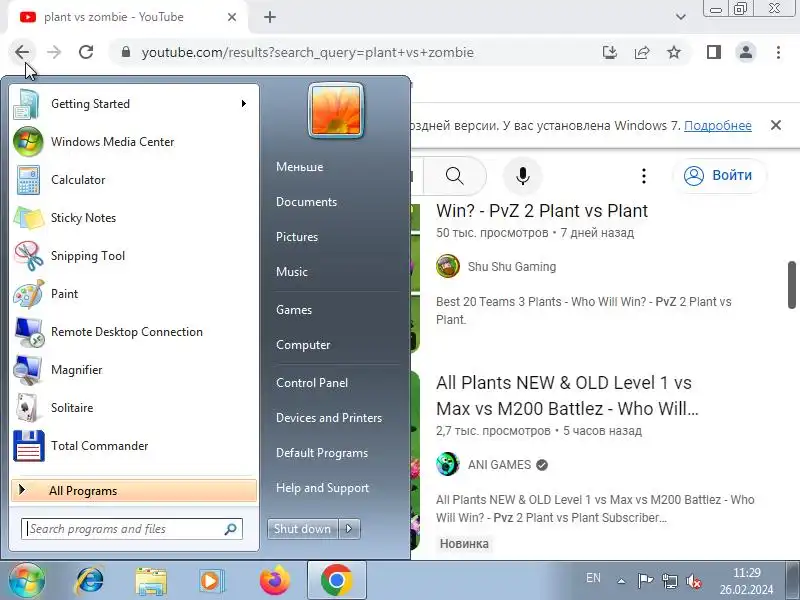Expand All Programs list
Image resolution: width=800 pixels, height=600 pixels.
pyautogui.click(x=134, y=491)
